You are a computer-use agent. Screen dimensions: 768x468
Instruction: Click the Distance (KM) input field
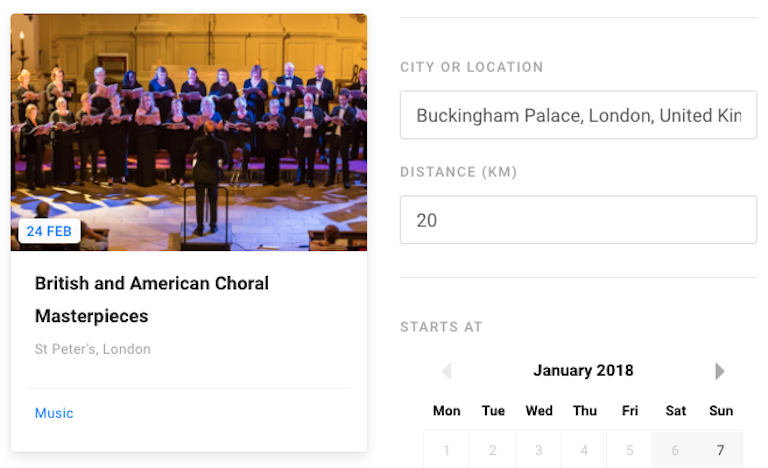pos(578,220)
